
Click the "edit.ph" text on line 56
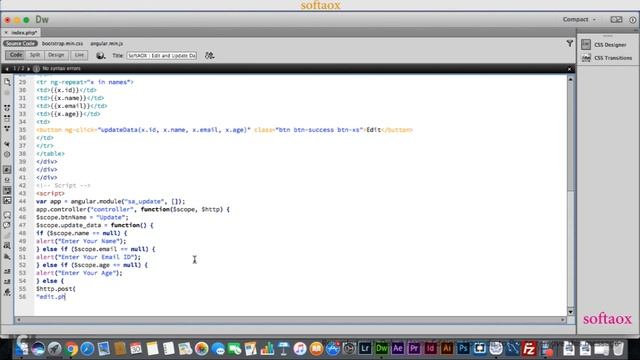click(51, 297)
